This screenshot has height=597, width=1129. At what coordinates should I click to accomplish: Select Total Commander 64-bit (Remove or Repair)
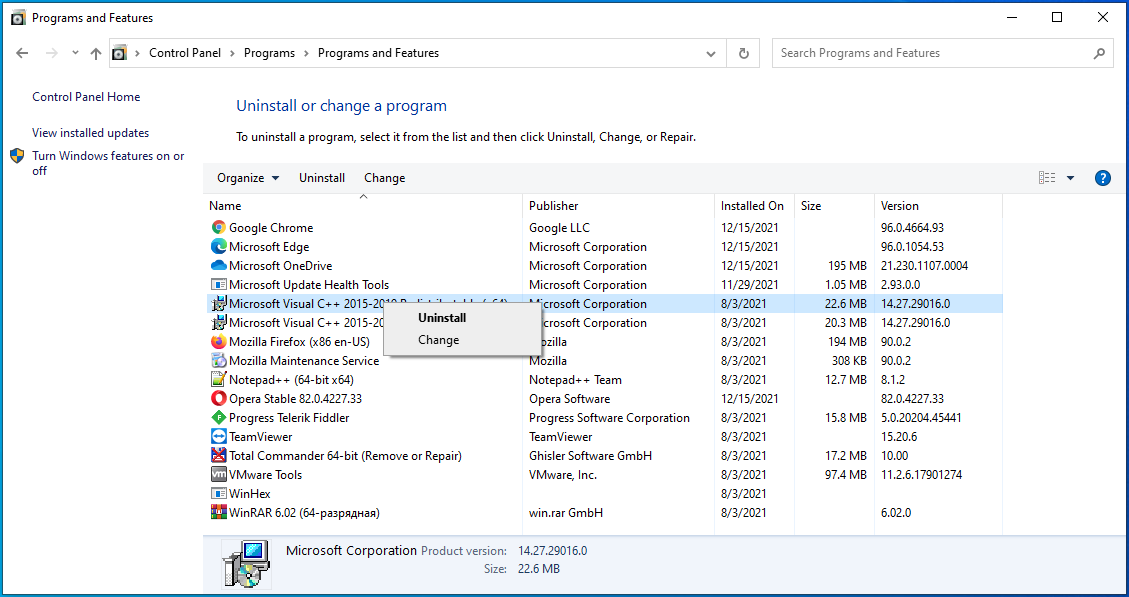[345, 456]
